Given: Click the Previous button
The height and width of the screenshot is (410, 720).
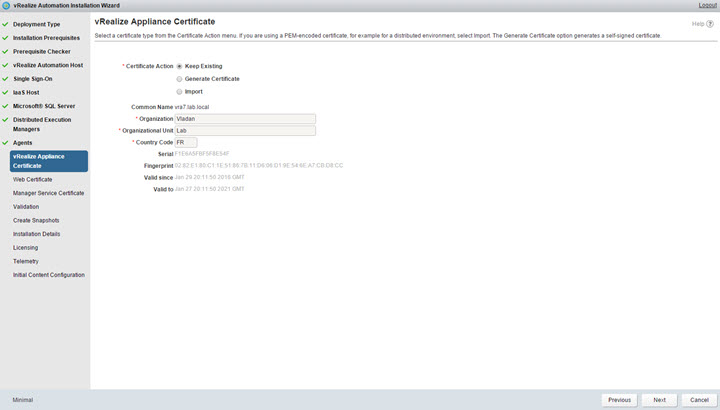Looking at the screenshot, I should [x=619, y=400].
